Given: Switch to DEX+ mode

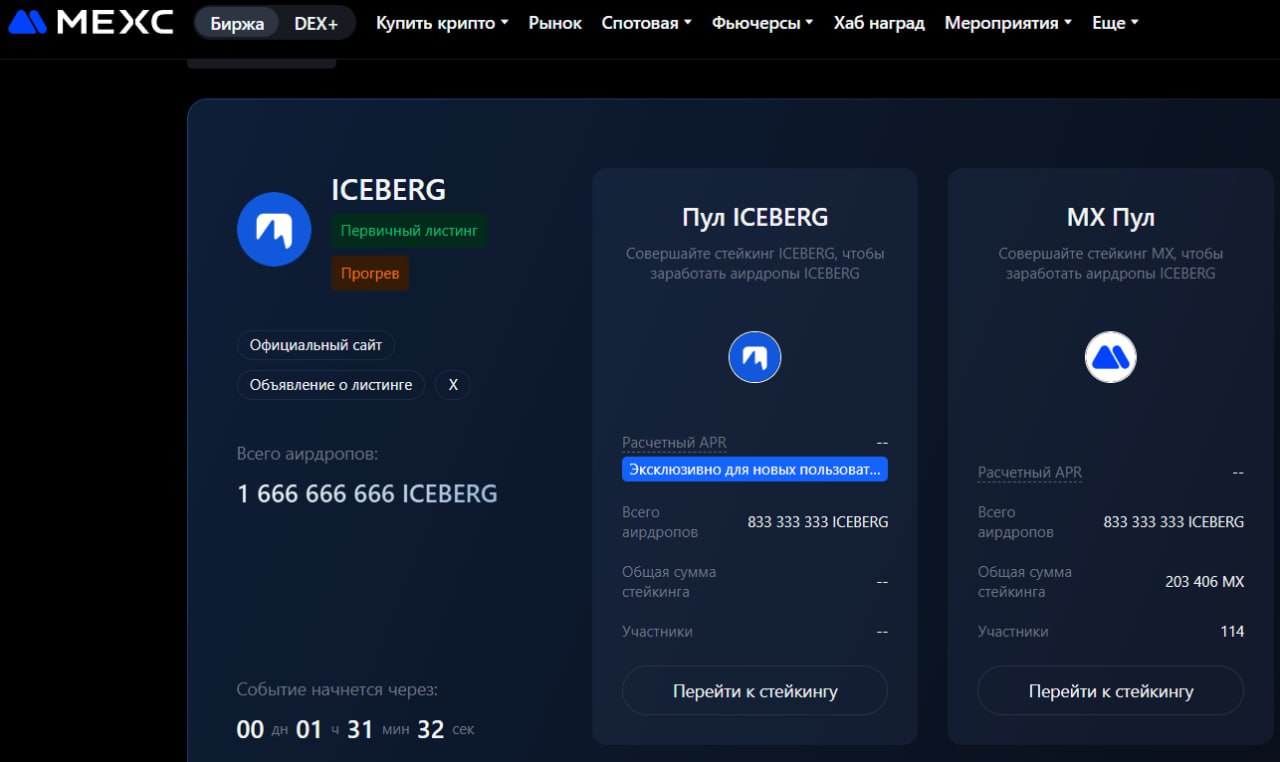Looking at the screenshot, I should [x=316, y=22].
